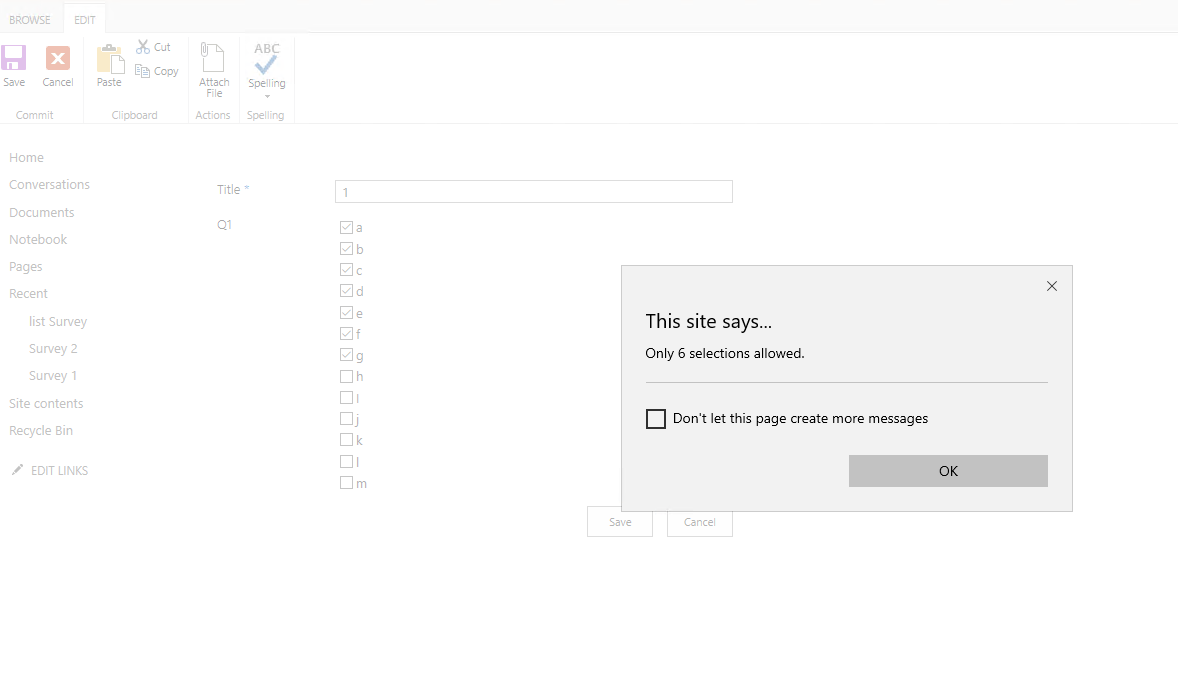This screenshot has width=1178, height=690.
Task: Open the Spelling dropdown arrow
Action: click(267, 96)
